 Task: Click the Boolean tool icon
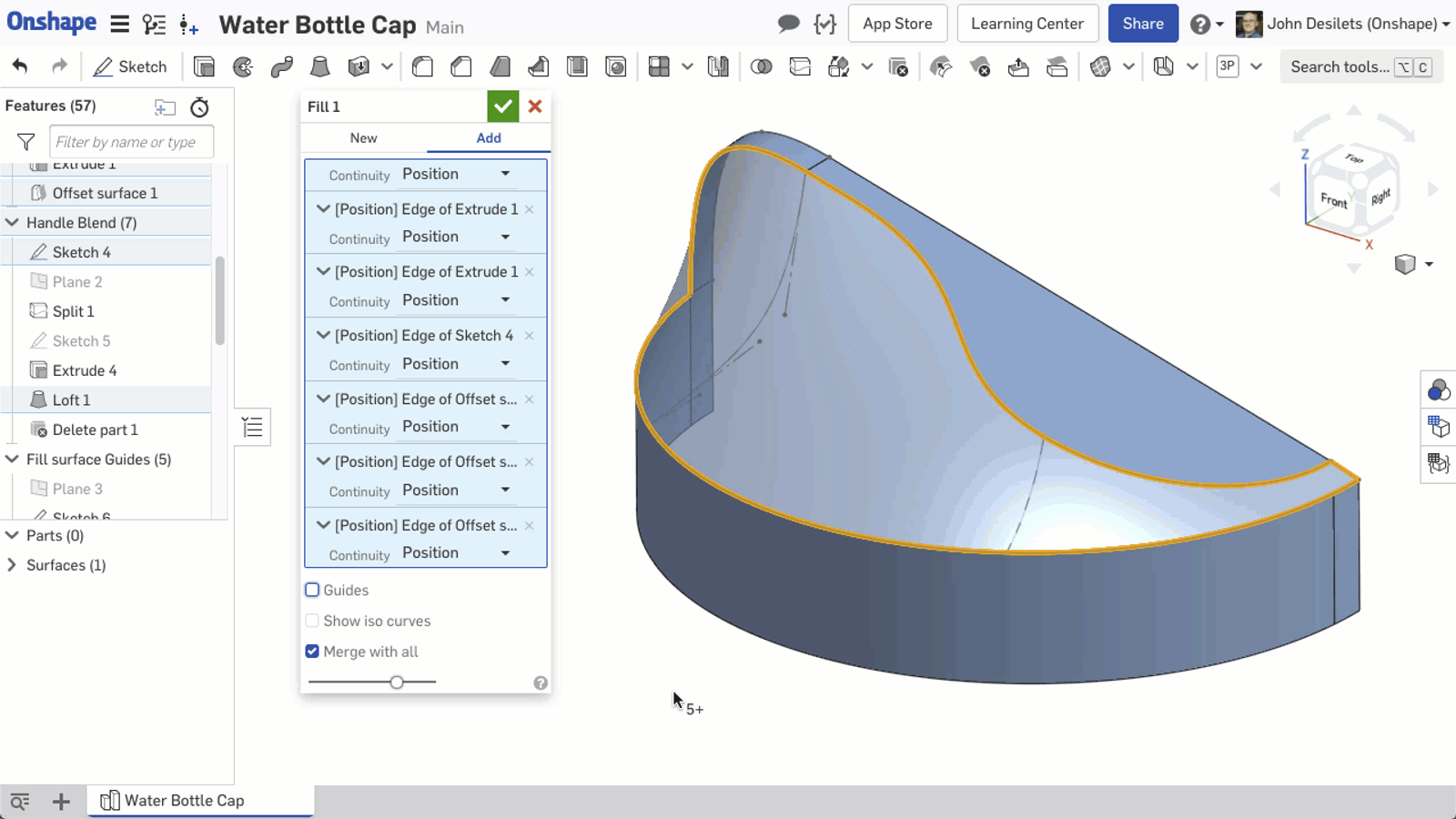coord(761,66)
